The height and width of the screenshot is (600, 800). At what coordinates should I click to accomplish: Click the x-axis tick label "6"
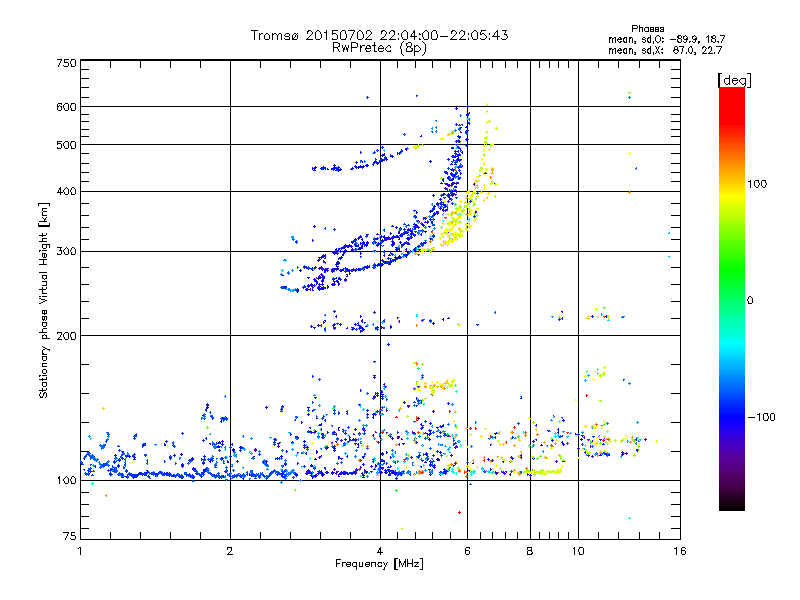click(x=467, y=551)
